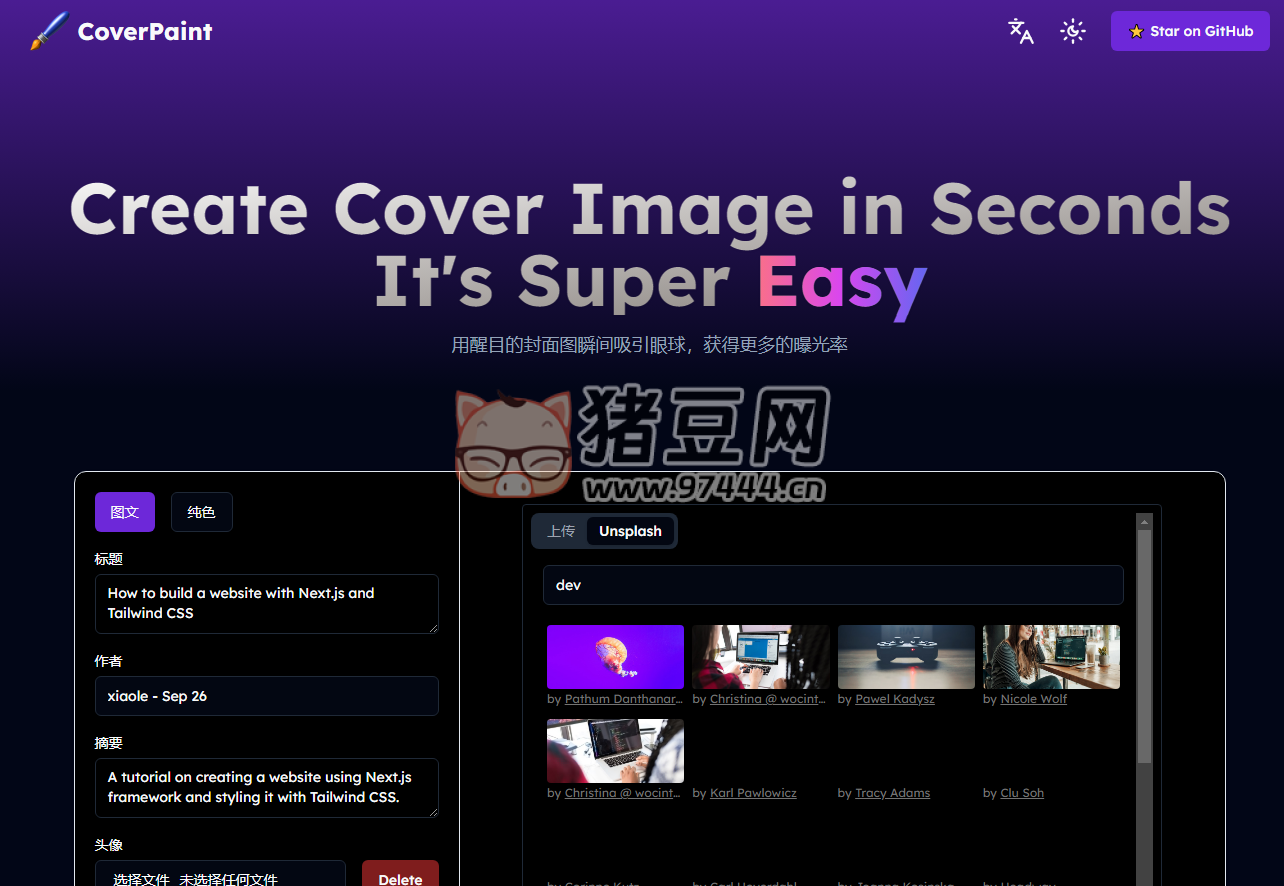Open Pawel Kadysz photographer link

(895, 699)
